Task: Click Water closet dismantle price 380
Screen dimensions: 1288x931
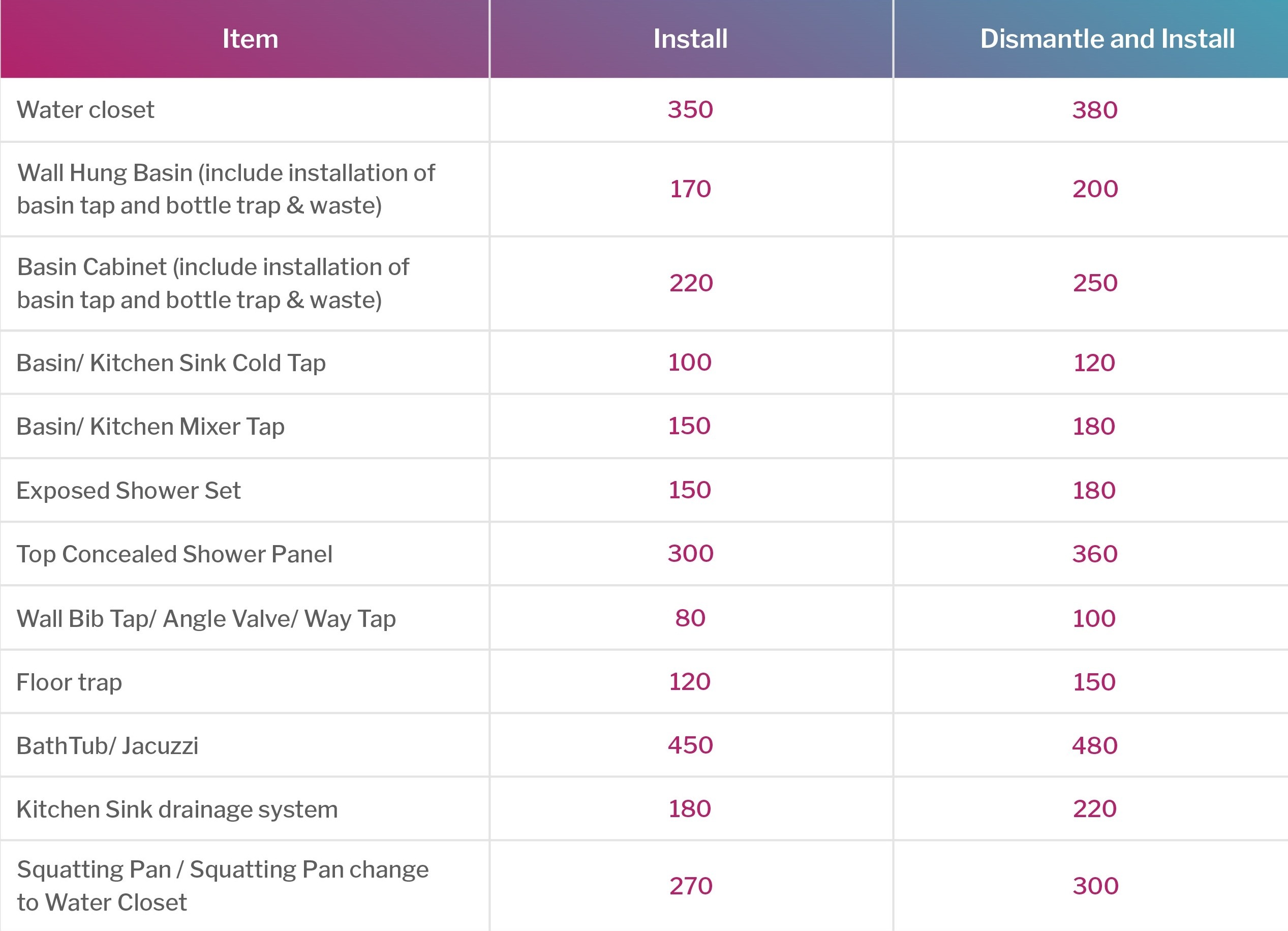Action: [1094, 110]
